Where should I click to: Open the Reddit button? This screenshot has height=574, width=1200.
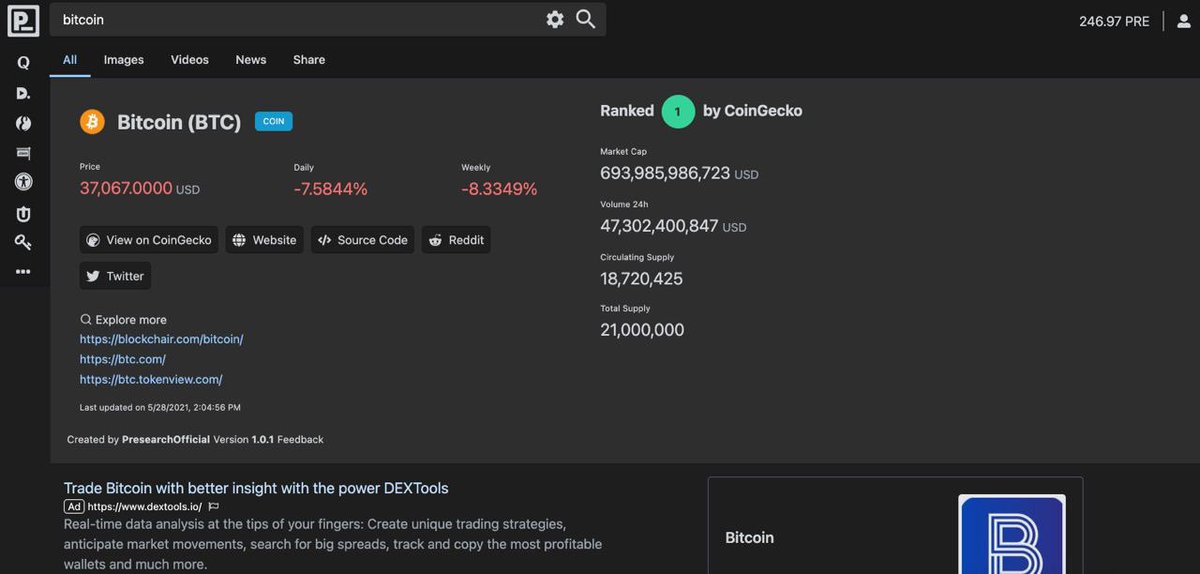pyautogui.click(x=456, y=240)
